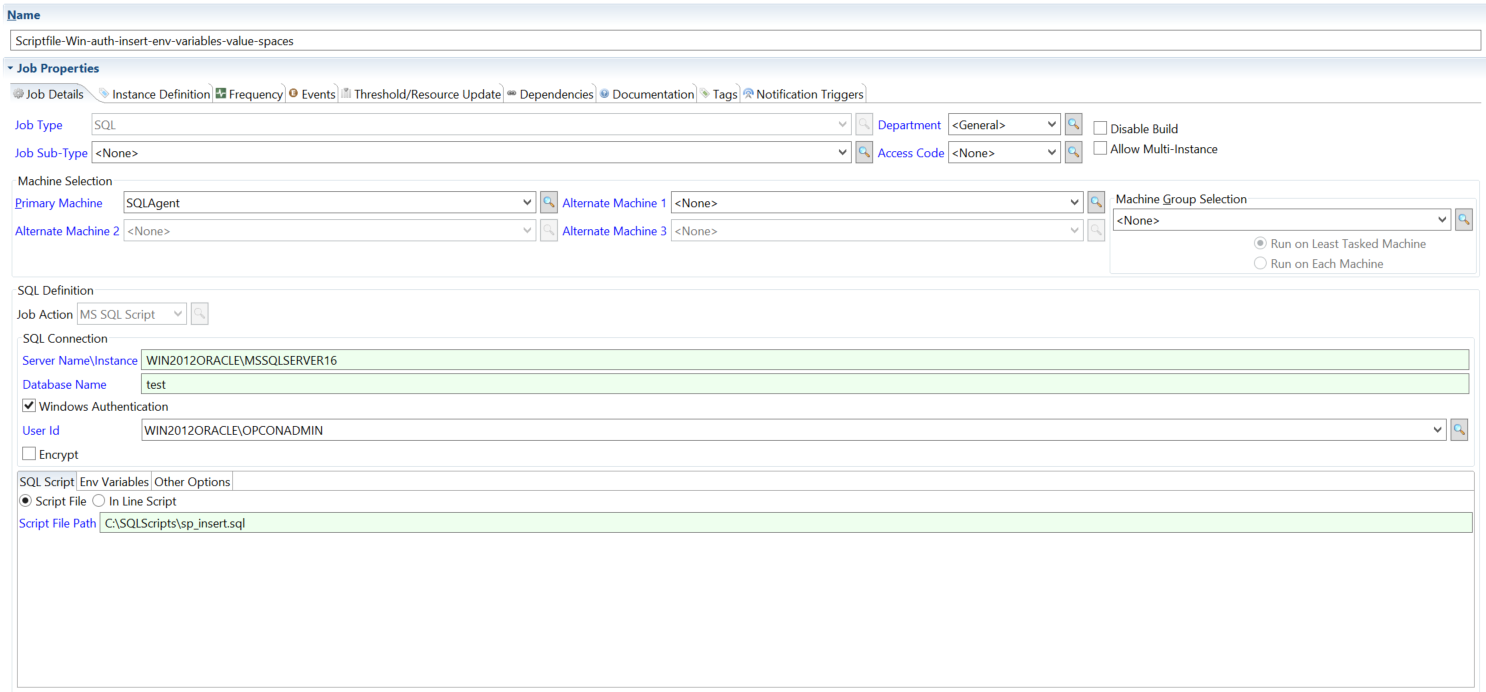Choose the In Line Script option
Screen dimensions: 1486x692
99,501
